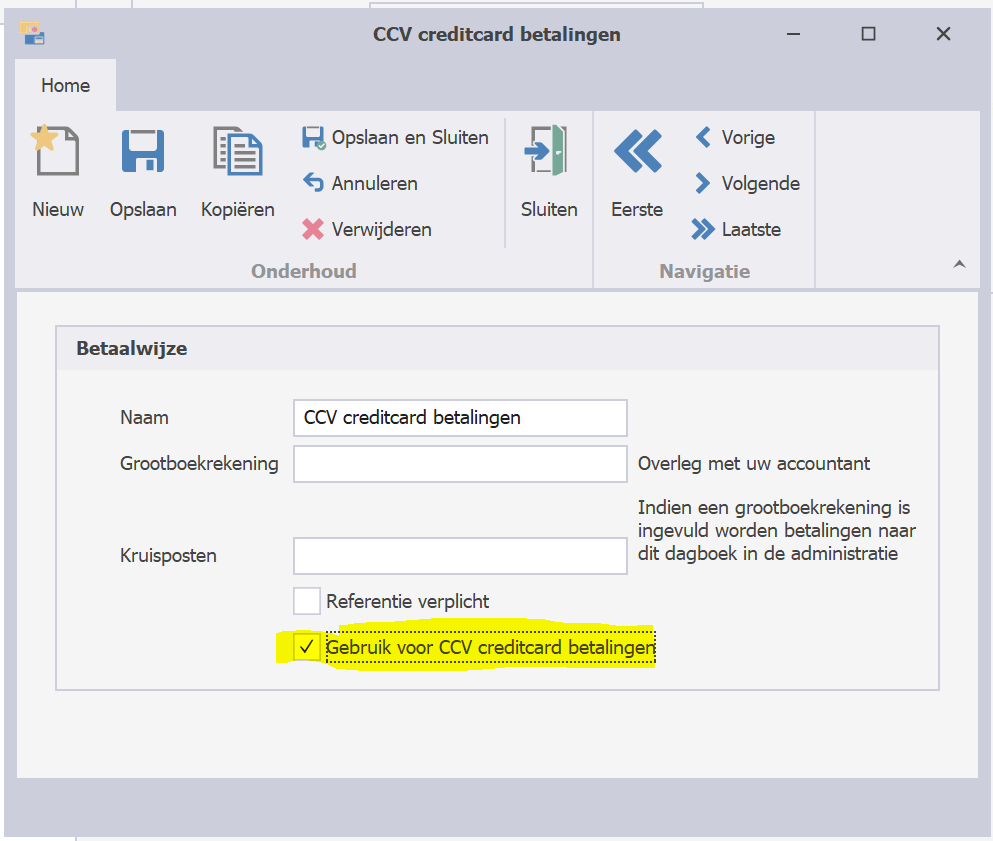Jump to the Laatste record

tap(736, 229)
